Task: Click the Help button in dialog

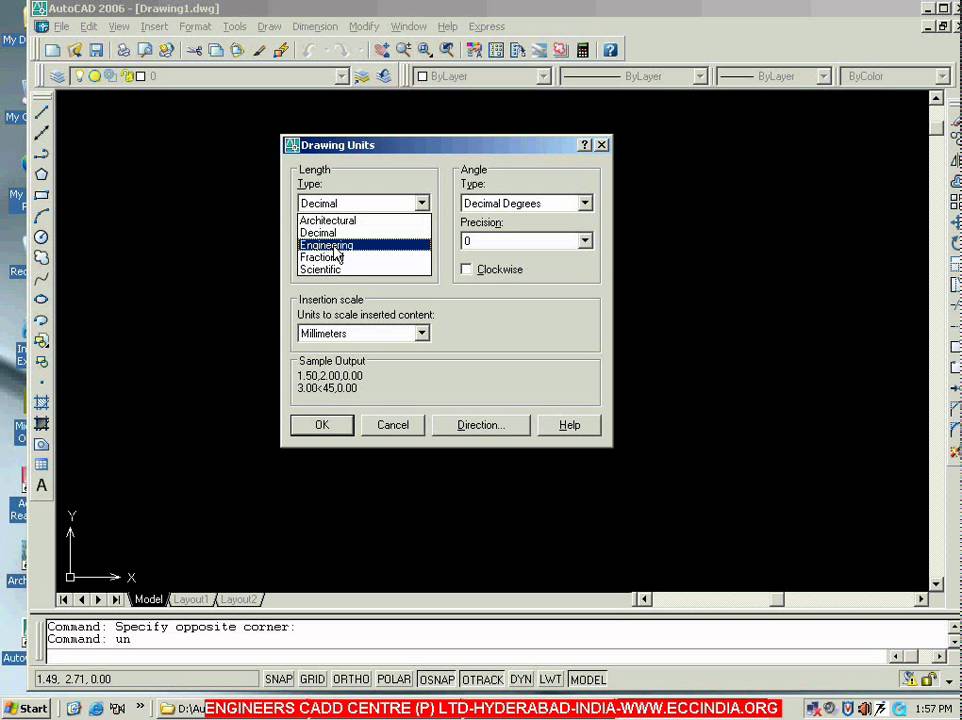Action: (x=569, y=425)
